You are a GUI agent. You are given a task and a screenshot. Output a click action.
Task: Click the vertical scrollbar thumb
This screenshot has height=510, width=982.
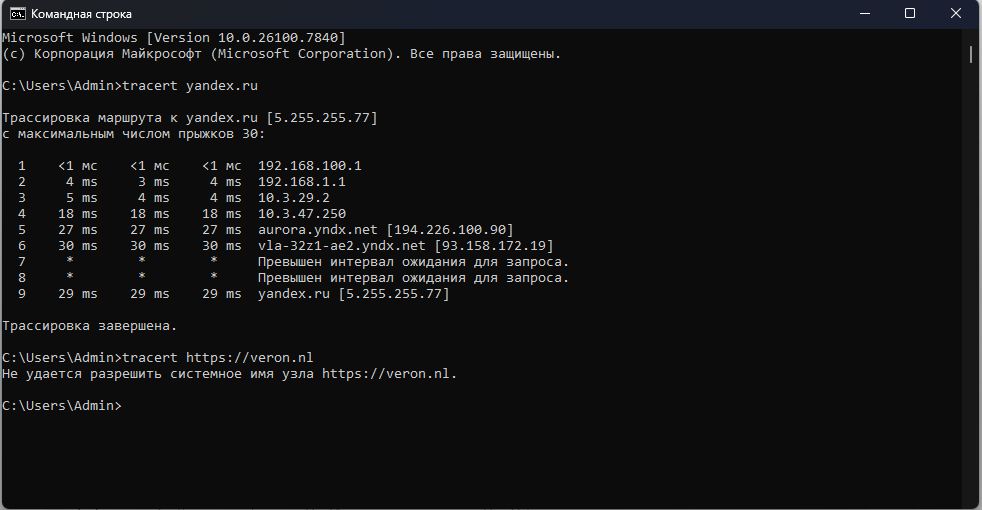click(x=971, y=52)
